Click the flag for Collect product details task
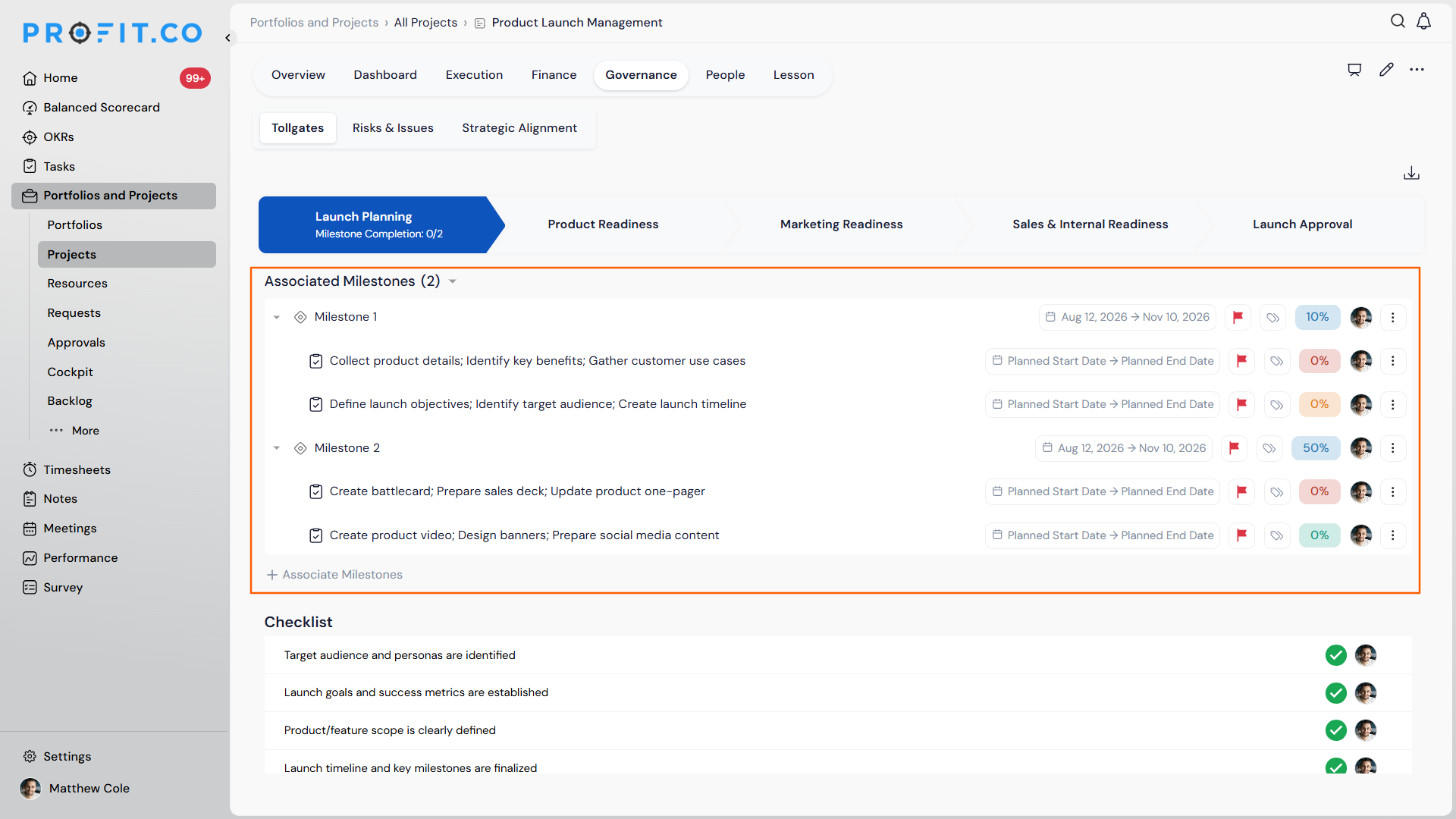Screen dimensions: 1456x819 [1241, 361]
